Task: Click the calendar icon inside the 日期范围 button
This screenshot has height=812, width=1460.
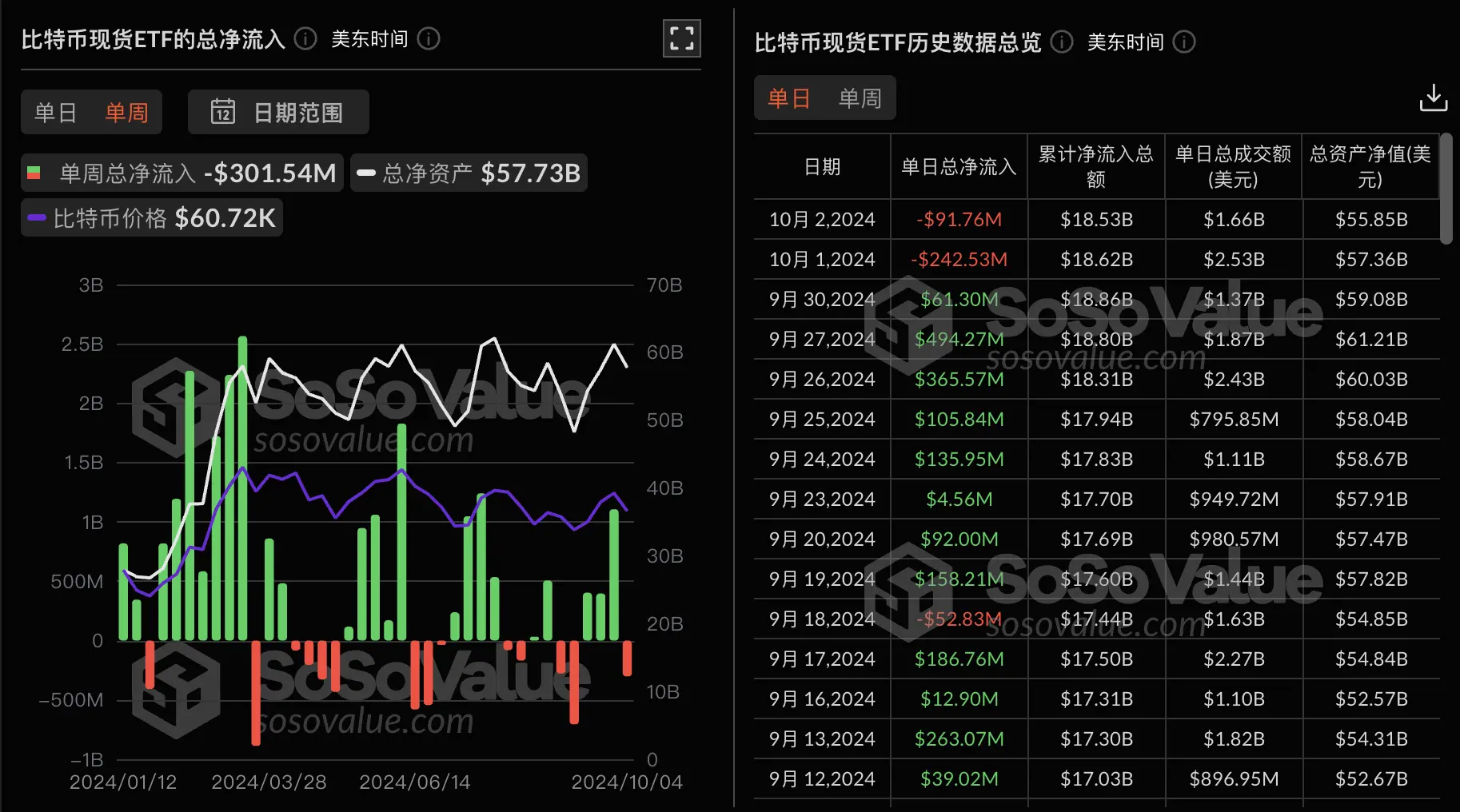Action: click(225, 112)
